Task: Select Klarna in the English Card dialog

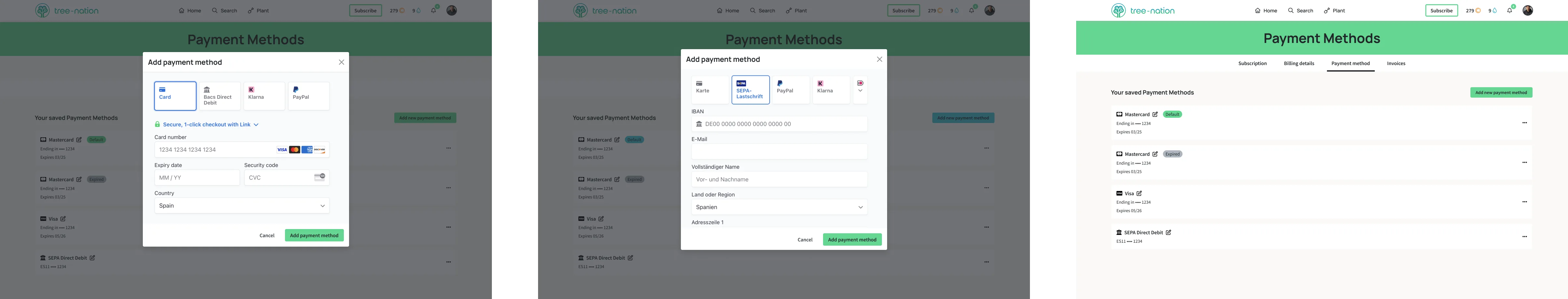Action: coord(264,96)
